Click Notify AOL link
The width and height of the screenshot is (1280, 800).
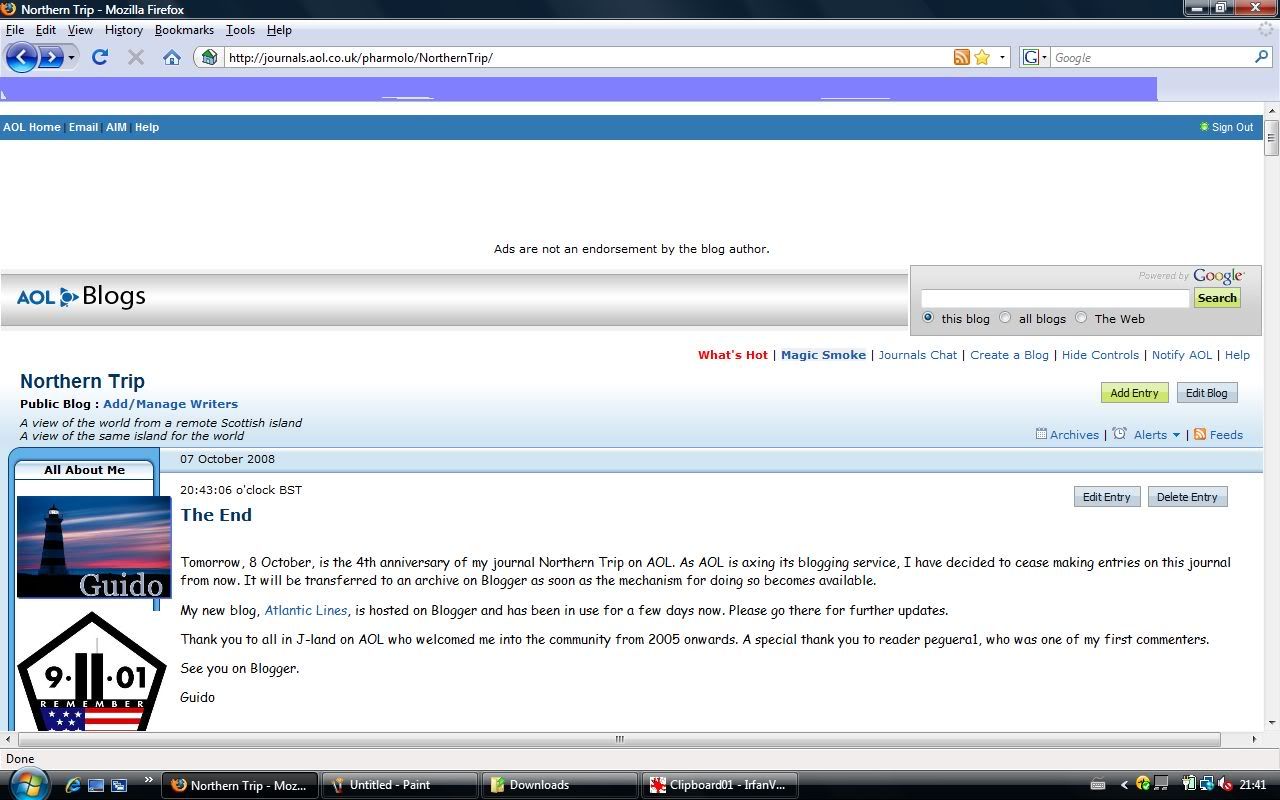coord(1182,355)
